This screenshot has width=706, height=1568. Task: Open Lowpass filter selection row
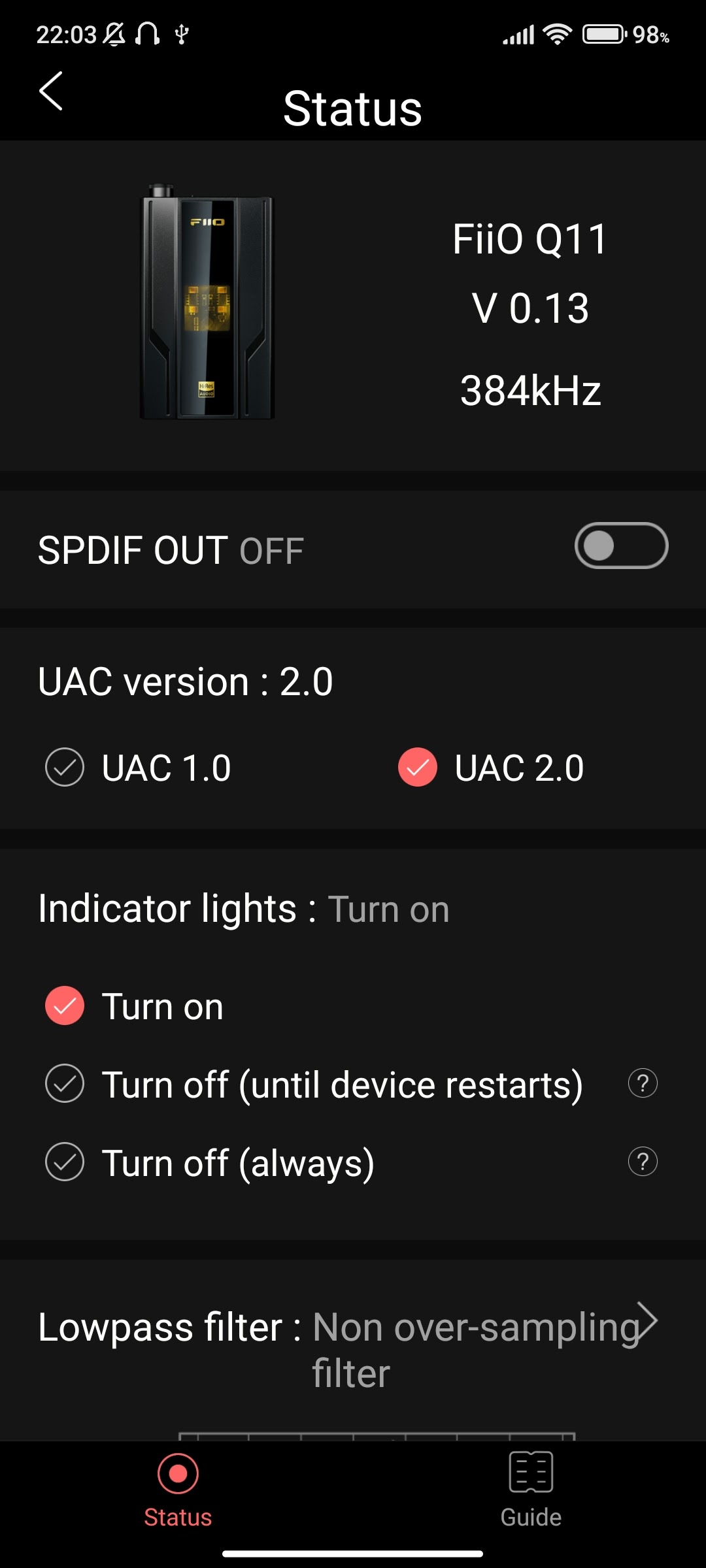(x=353, y=1350)
